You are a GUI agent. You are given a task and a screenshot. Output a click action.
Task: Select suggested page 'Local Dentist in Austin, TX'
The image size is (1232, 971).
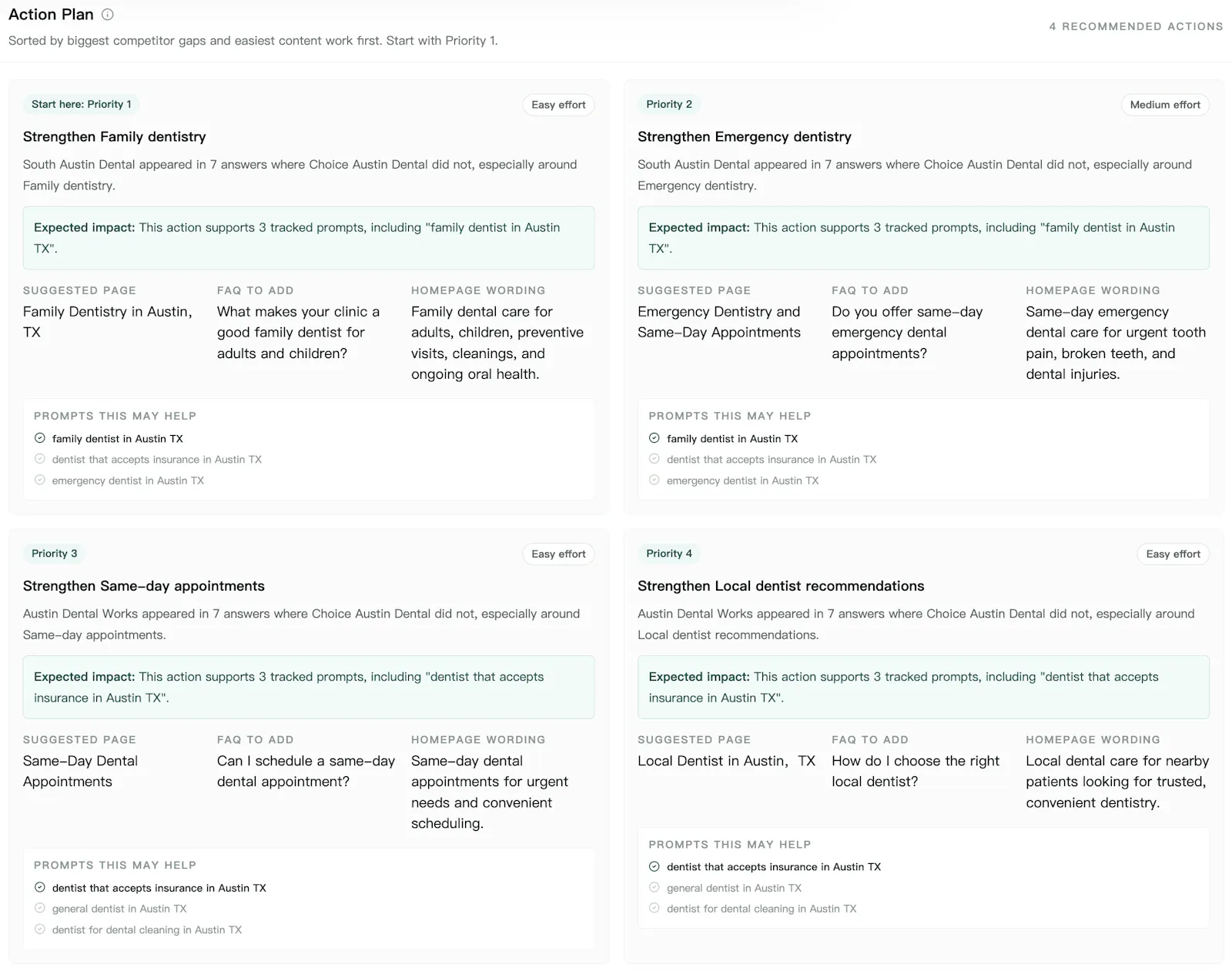coord(726,761)
